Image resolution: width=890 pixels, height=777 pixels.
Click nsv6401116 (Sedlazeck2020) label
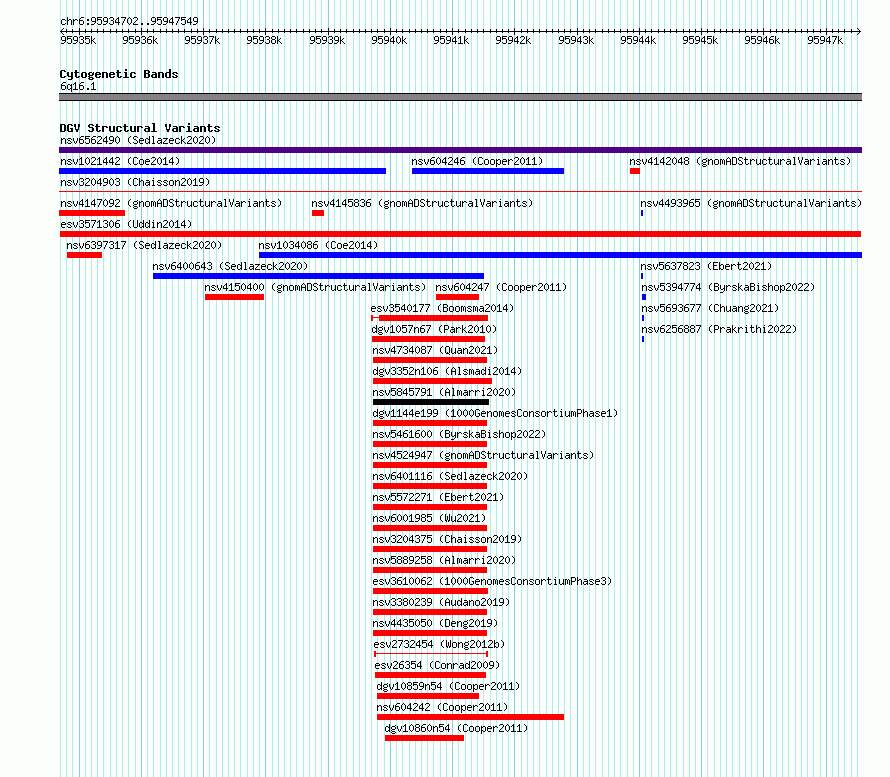tap(450, 476)
